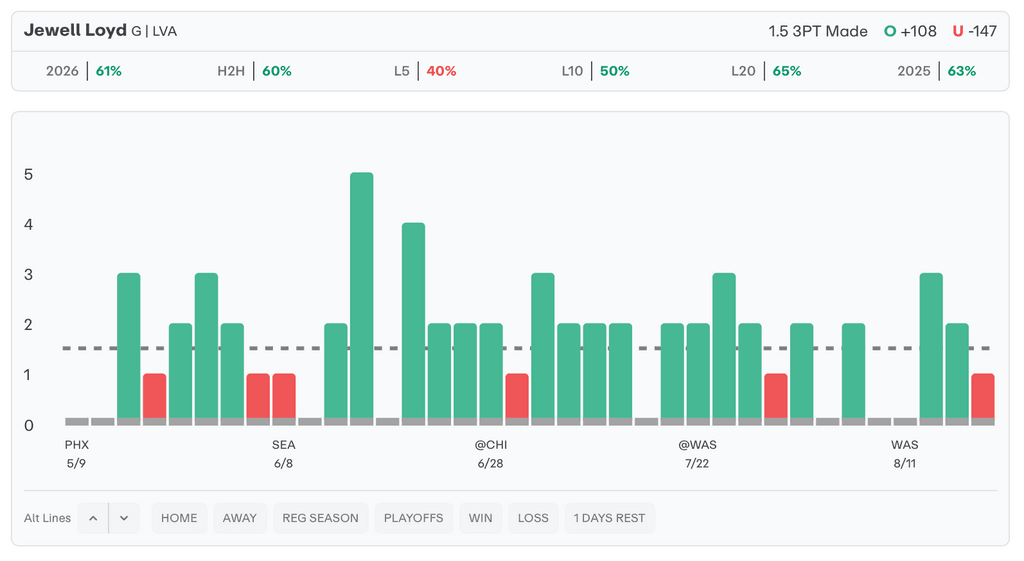Select the Over +108 odds
This screenshot has height=561, width=1024.
(910, 31)
